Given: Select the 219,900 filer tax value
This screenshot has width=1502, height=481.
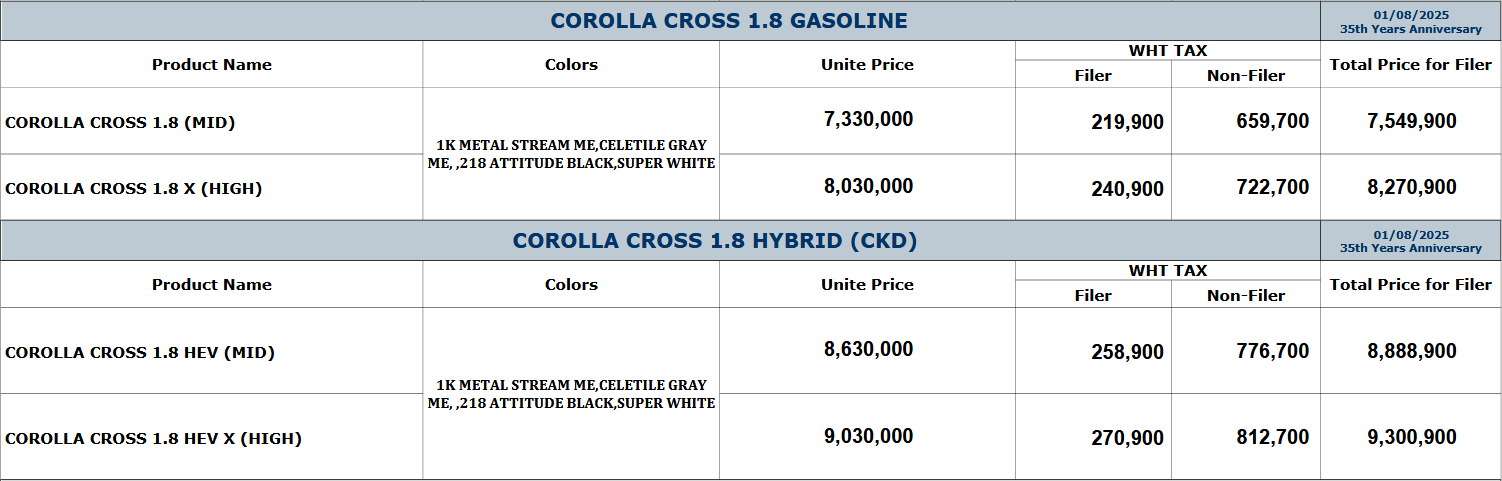Looking at the screenshot, I should tap(1127, 123).
